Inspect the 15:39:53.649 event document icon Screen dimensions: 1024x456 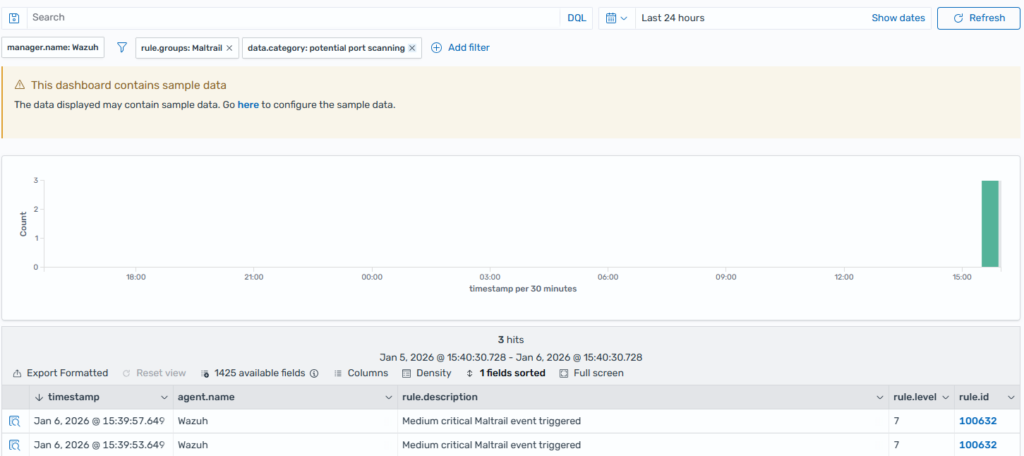(x=15, y=445)
